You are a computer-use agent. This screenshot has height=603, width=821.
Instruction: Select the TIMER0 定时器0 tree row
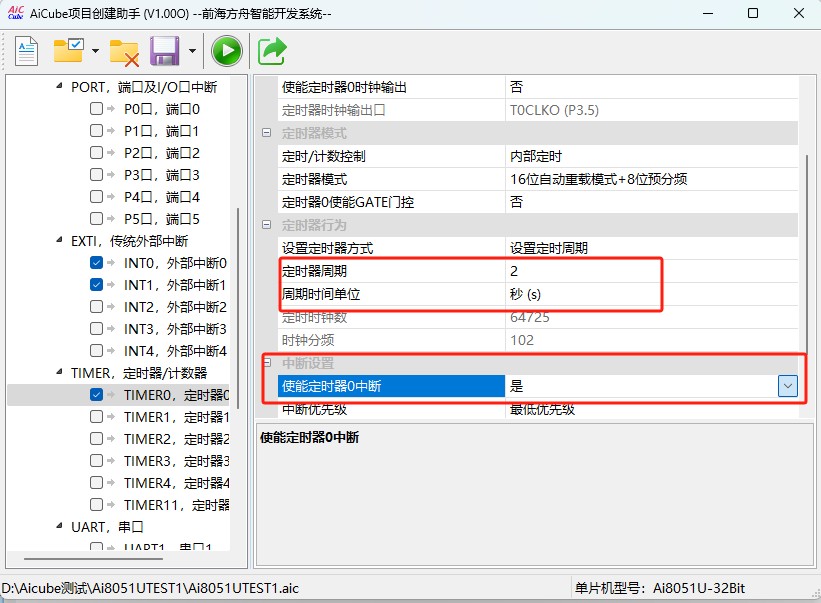click(118, 395)
